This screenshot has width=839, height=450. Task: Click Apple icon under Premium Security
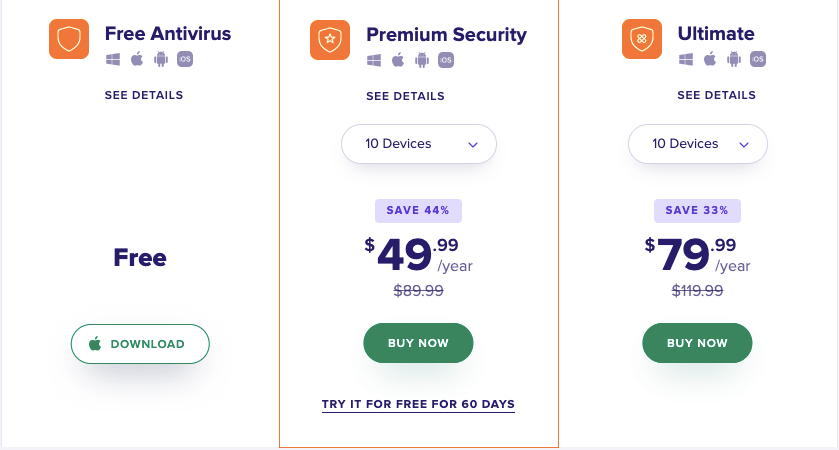pyautogui.click(x=398, y=60)
